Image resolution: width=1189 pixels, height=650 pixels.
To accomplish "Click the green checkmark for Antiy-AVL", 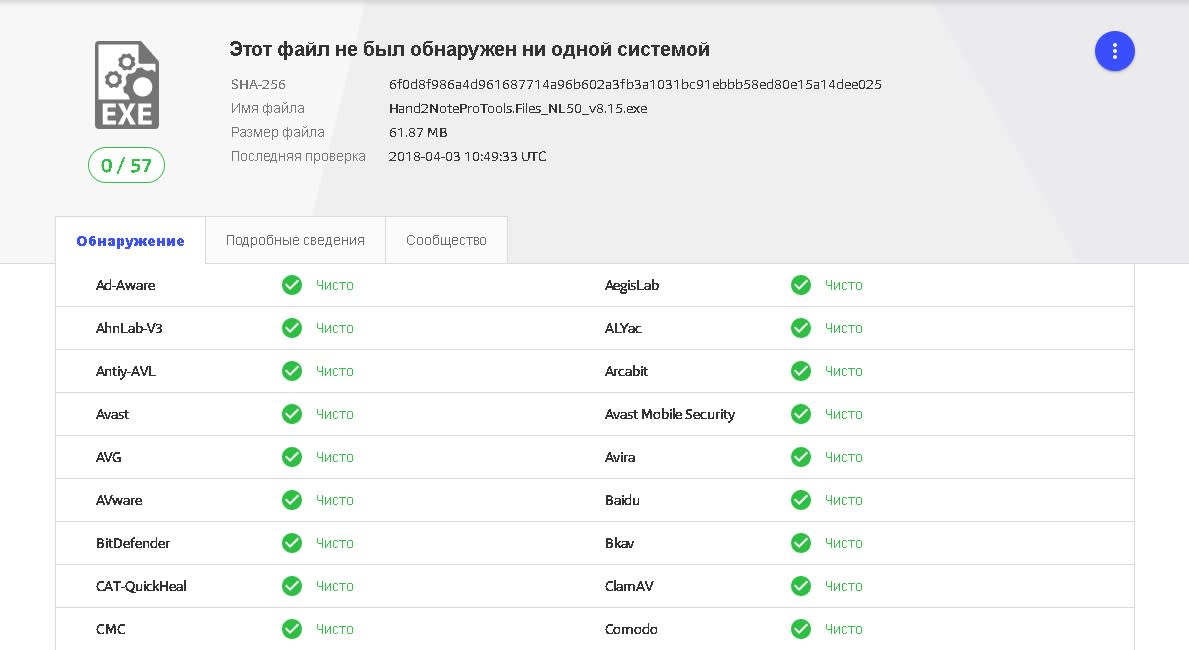I will click(x=292, y=371).
